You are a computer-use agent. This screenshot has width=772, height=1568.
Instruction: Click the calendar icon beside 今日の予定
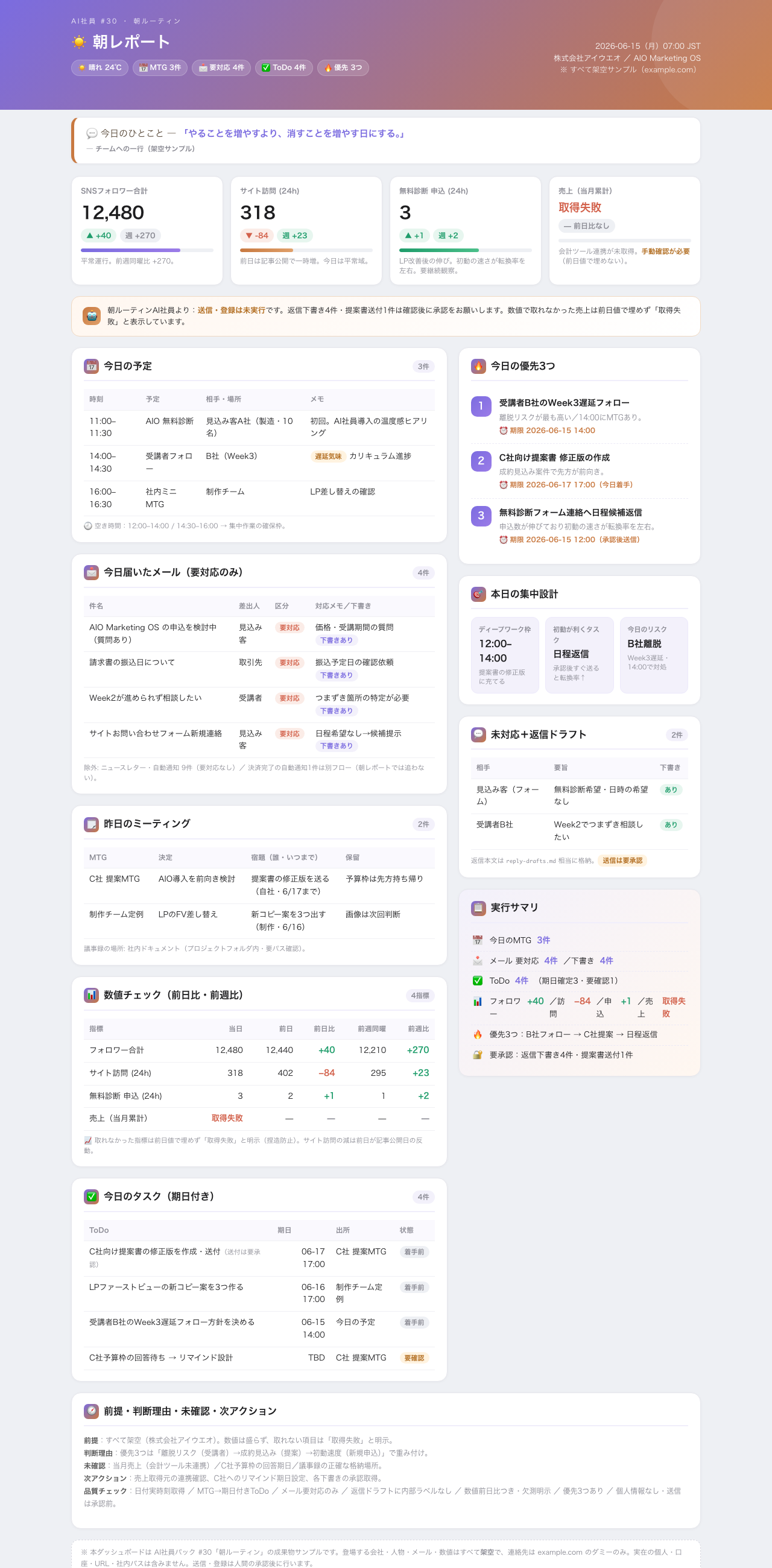pyautogui.click(x=91, y=366)
